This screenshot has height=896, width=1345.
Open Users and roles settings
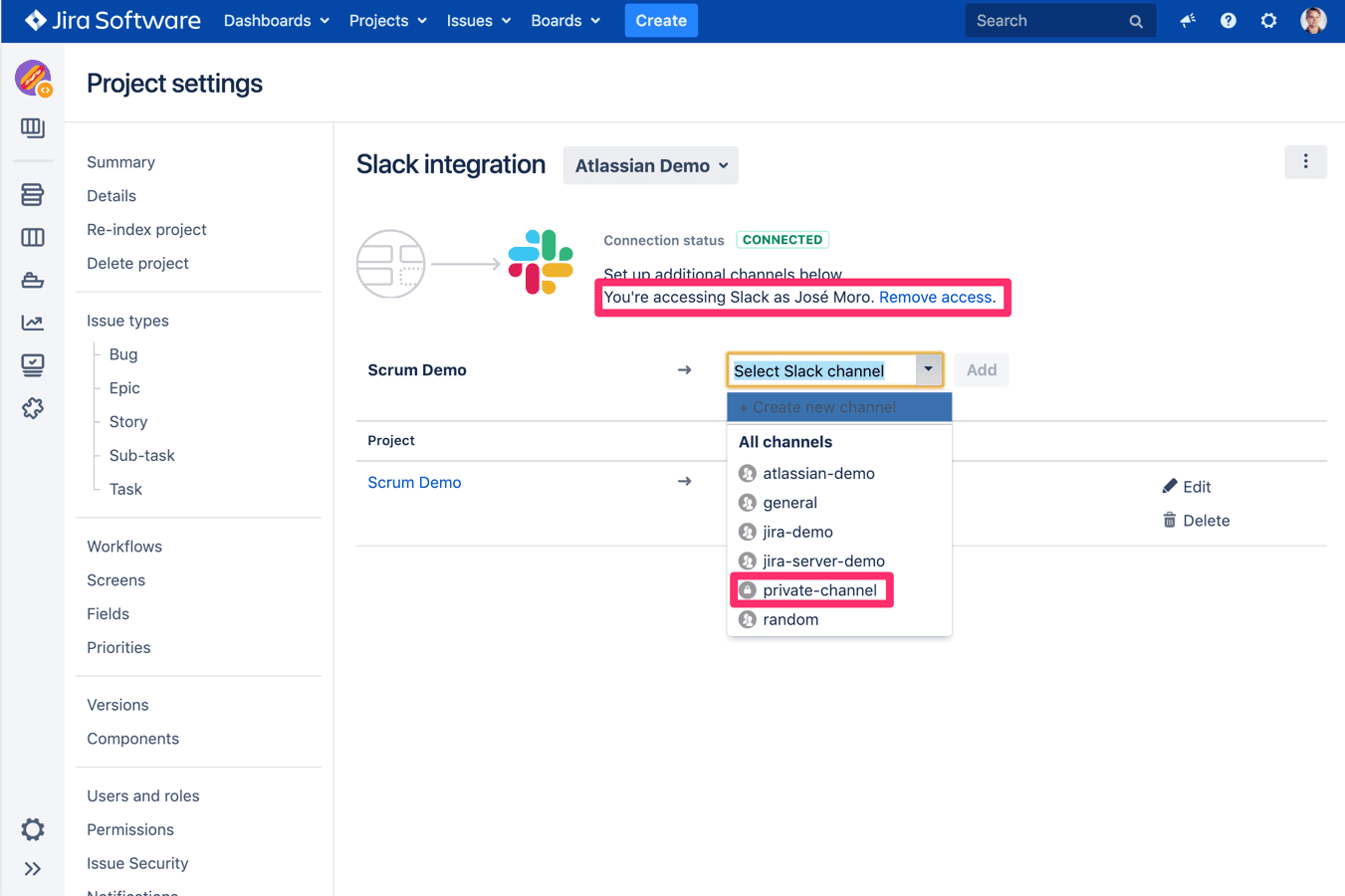142,796
